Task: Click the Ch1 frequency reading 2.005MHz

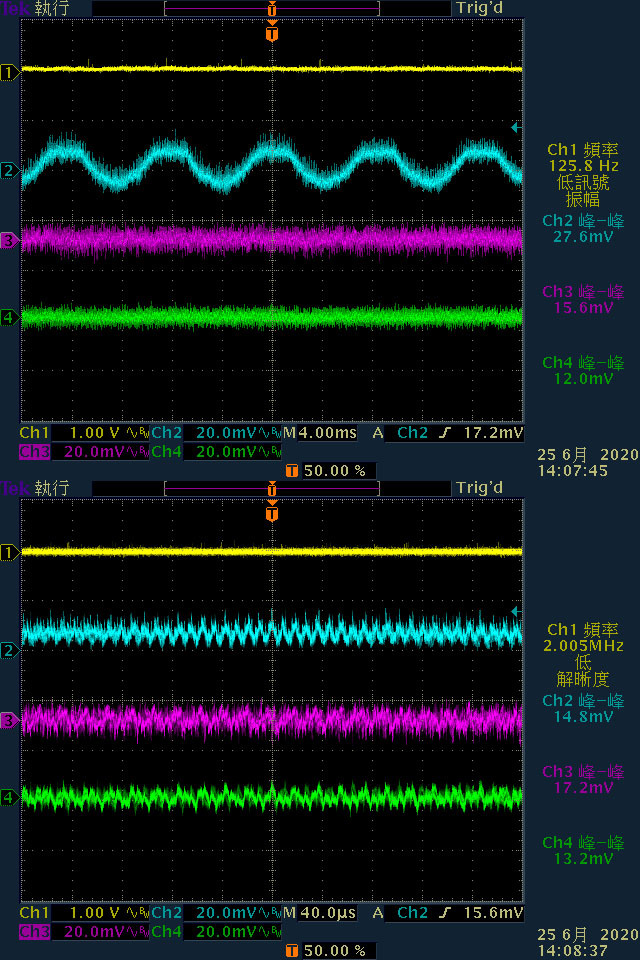Action: [584, 646]
